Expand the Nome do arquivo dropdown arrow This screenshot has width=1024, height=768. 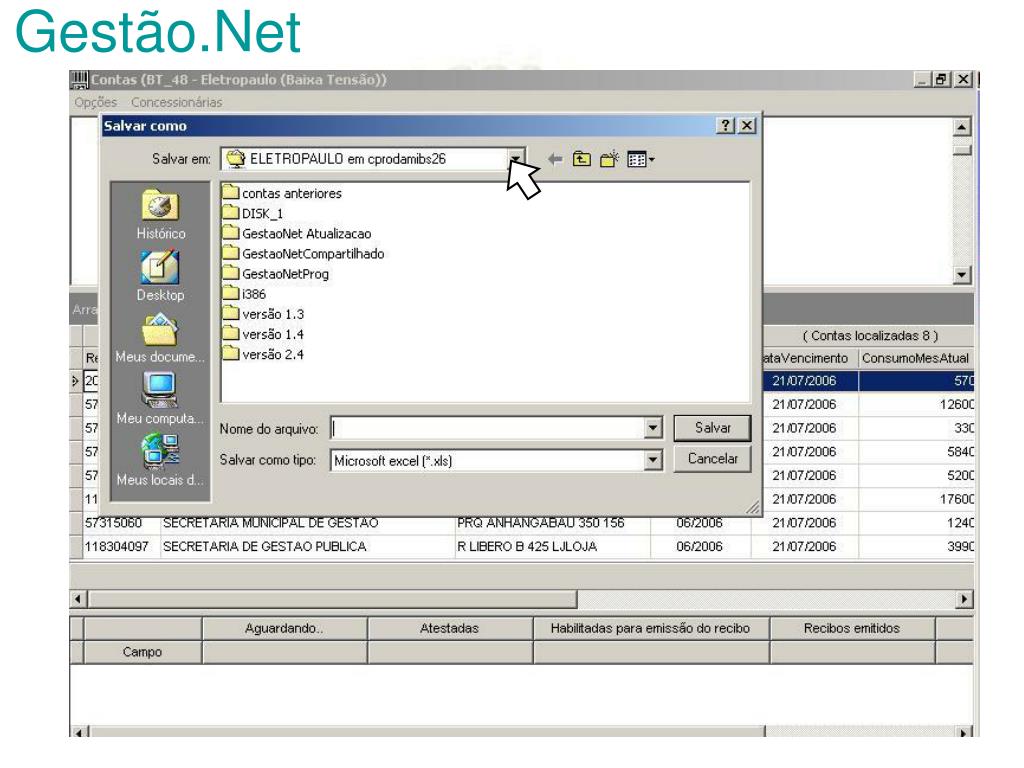coord(652,428)
